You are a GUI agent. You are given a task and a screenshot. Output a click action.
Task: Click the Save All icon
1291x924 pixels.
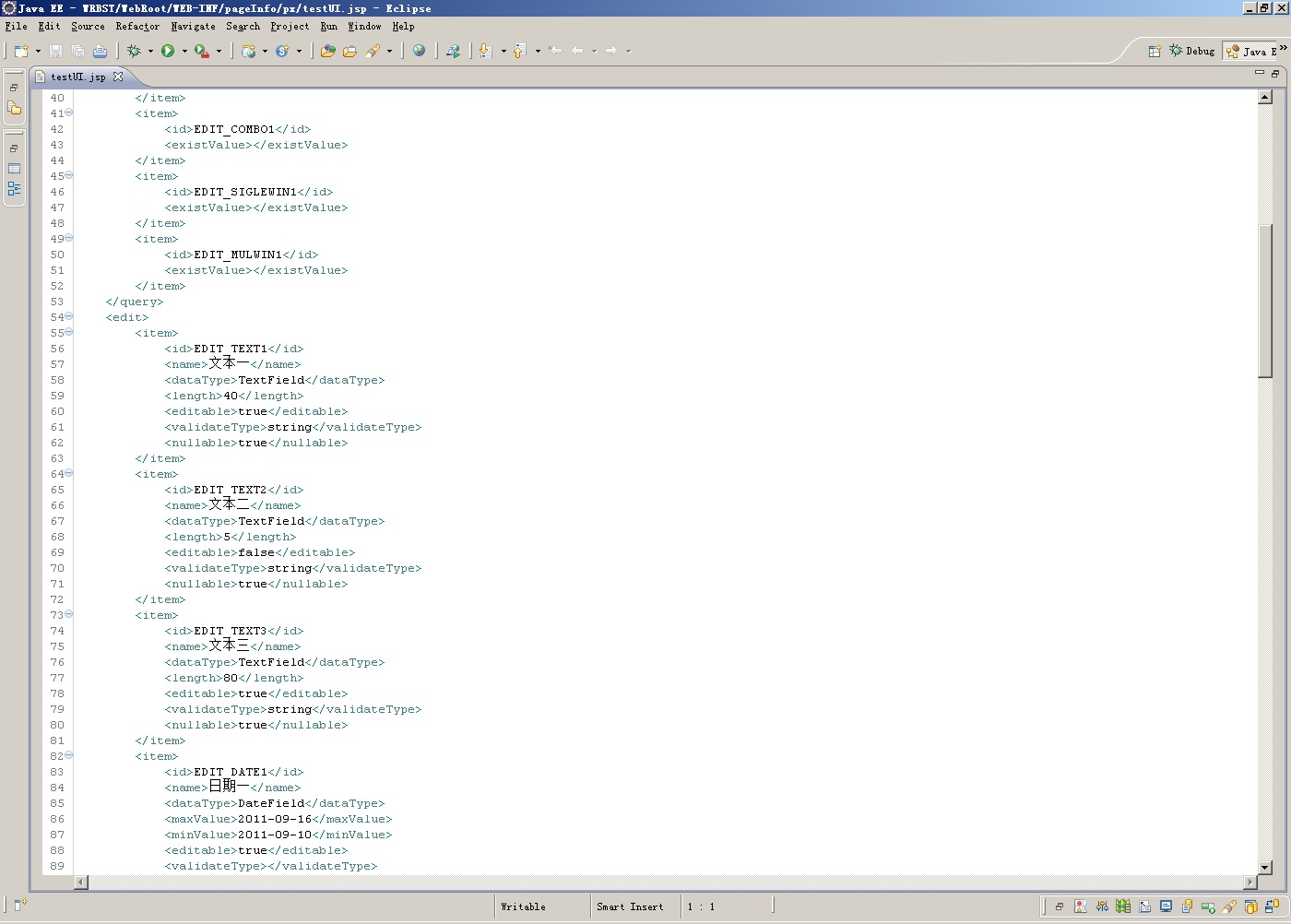(77, 51)
